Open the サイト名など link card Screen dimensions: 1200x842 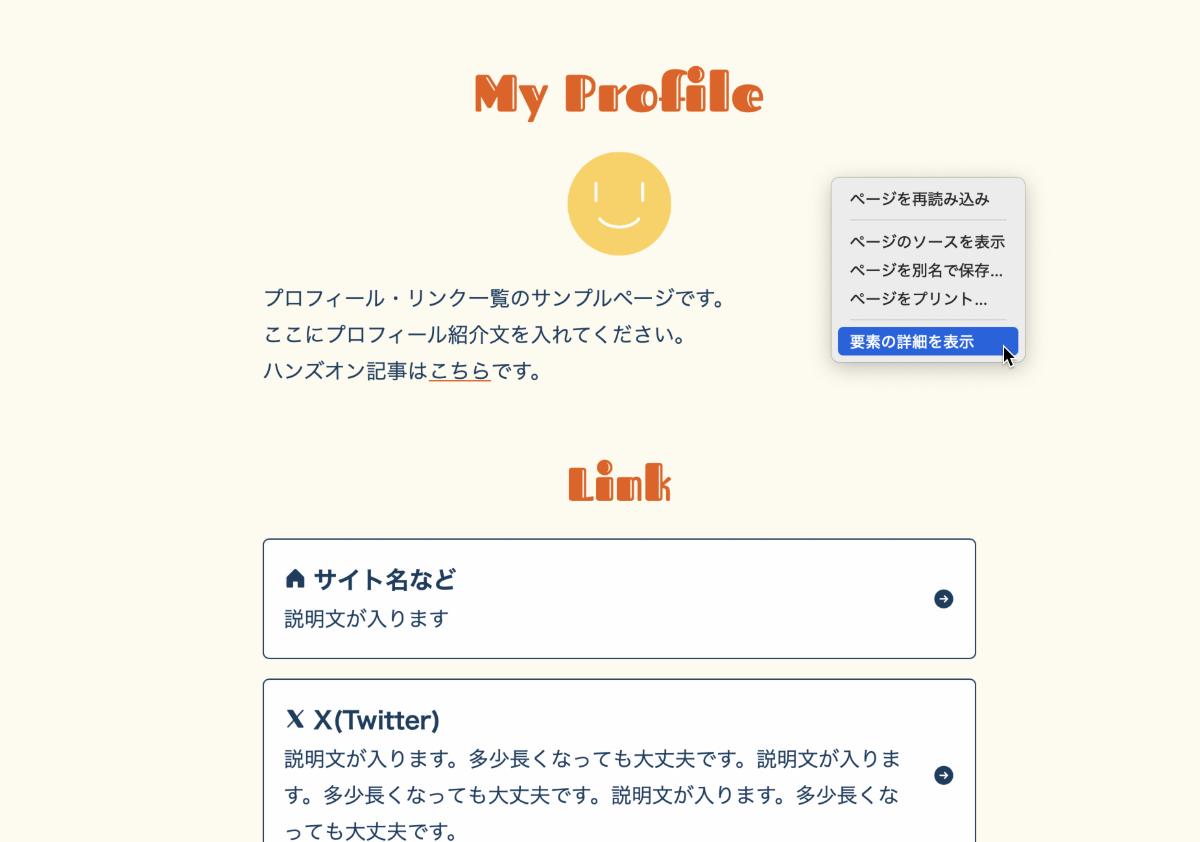pos(619,598)
